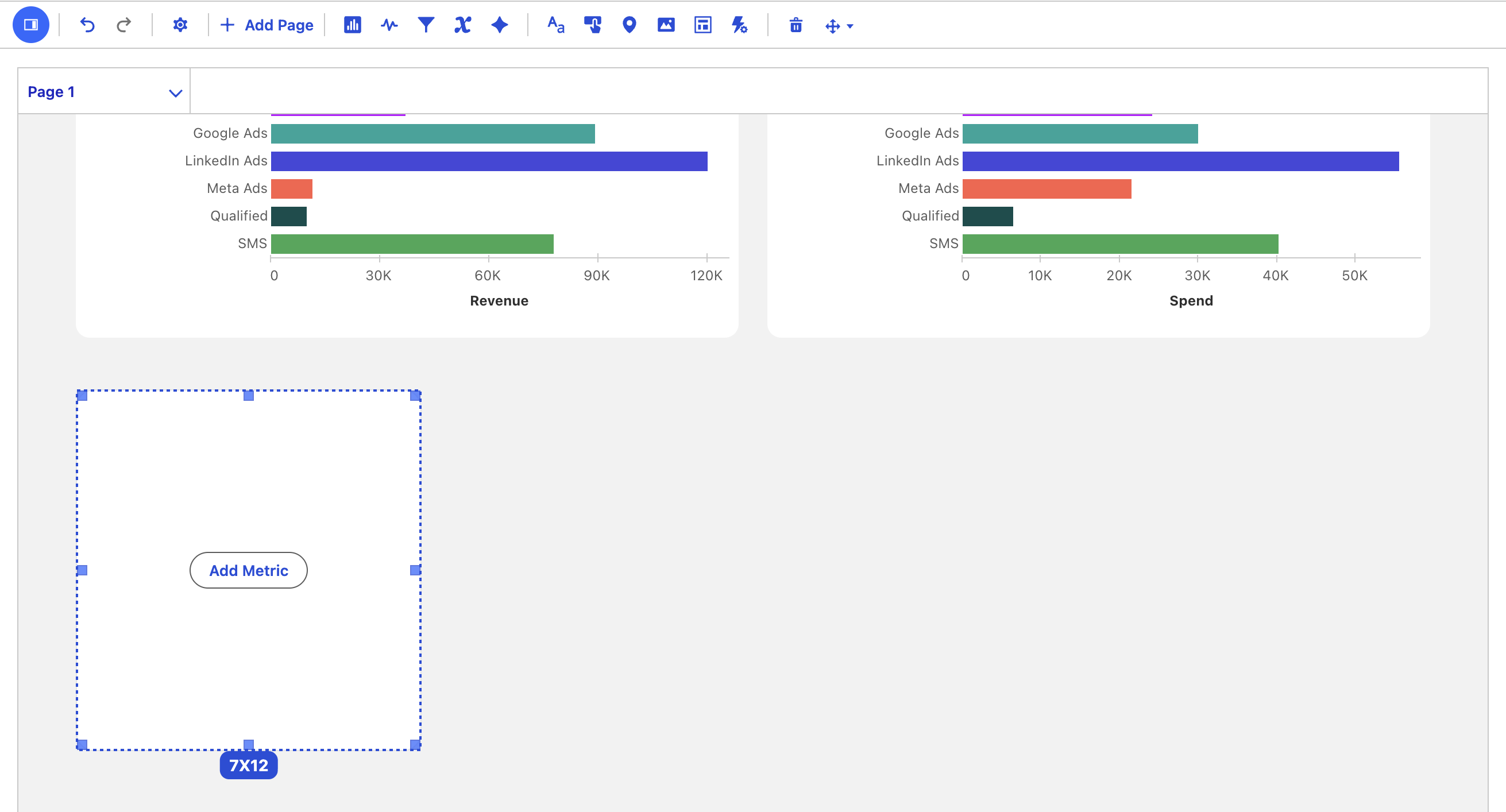1506x812 pixels.
Task: Click the Meta Ads revenue bar
Action: coord(292,188)
